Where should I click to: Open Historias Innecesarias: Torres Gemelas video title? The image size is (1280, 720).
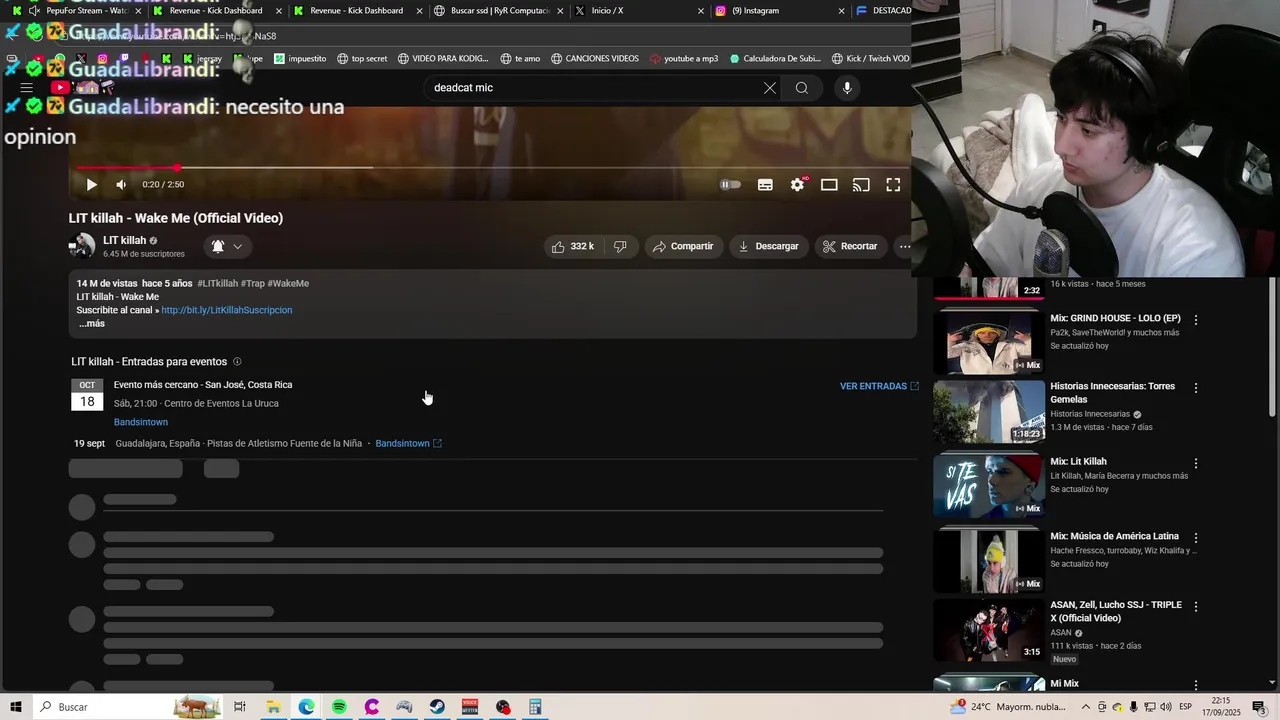(x=1112, y=392)
